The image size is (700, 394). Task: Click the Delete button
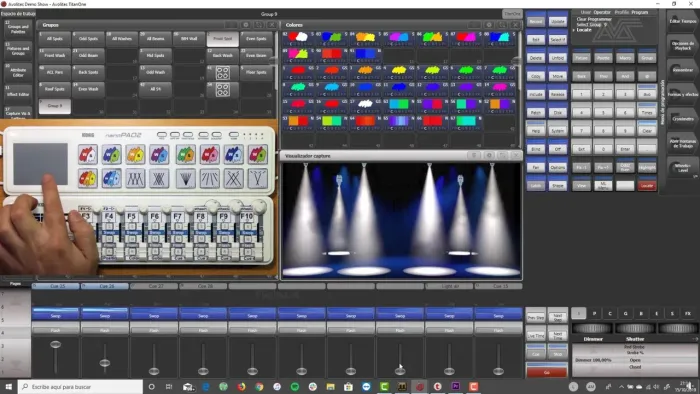(536, 58)
